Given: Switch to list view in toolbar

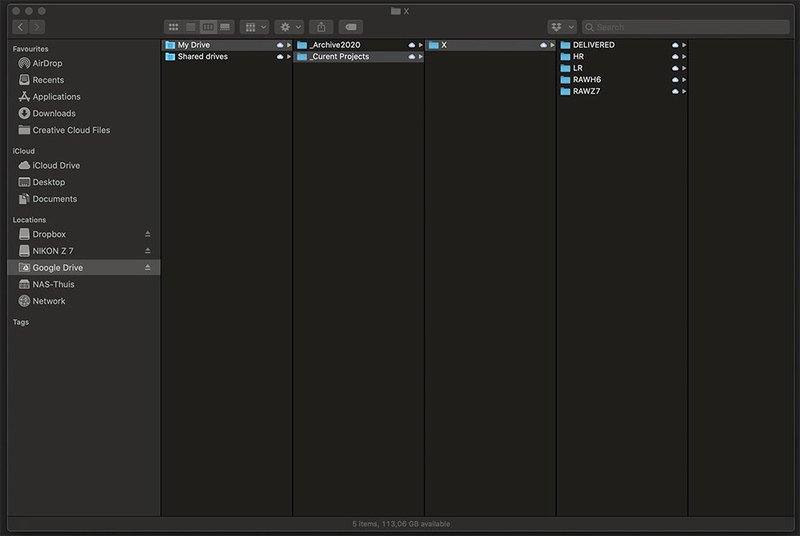Looking at the screenshot, I should click(x=191, y=27).
